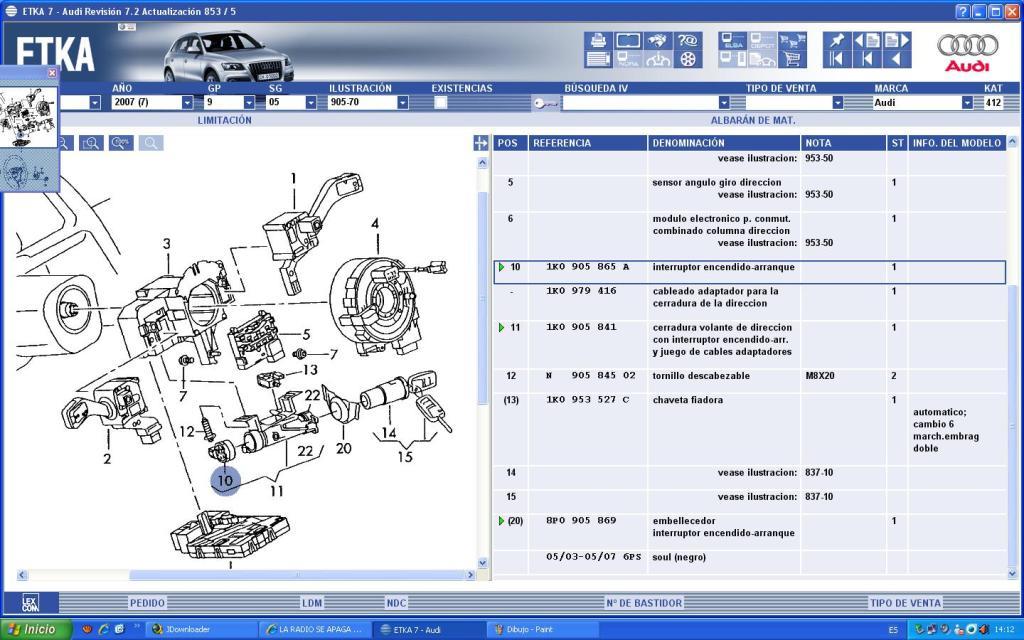Expand the SG dropdown
Screen dimensions: 1024x640
(x=311, y=103)
